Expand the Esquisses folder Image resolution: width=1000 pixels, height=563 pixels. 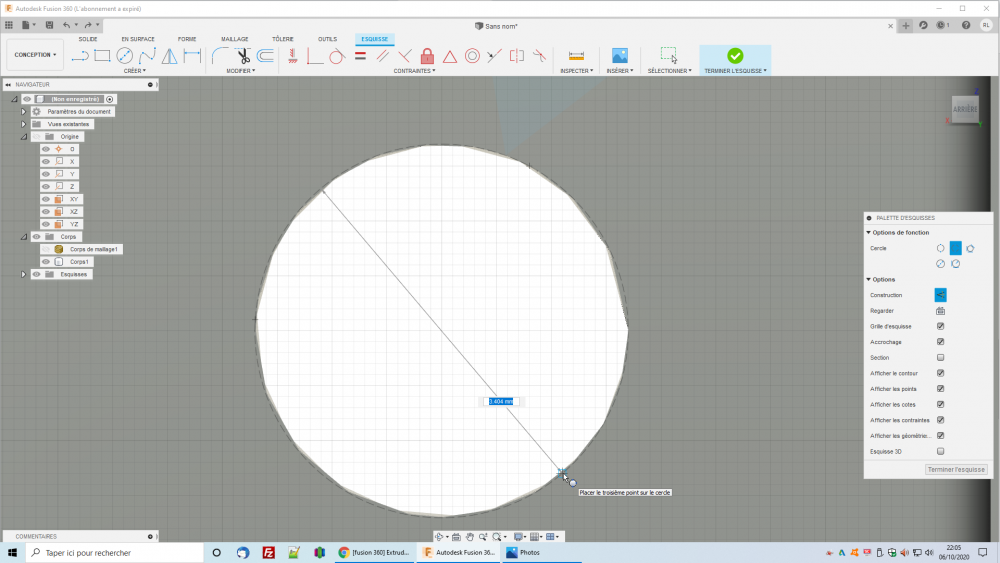[x=23, y=274]
